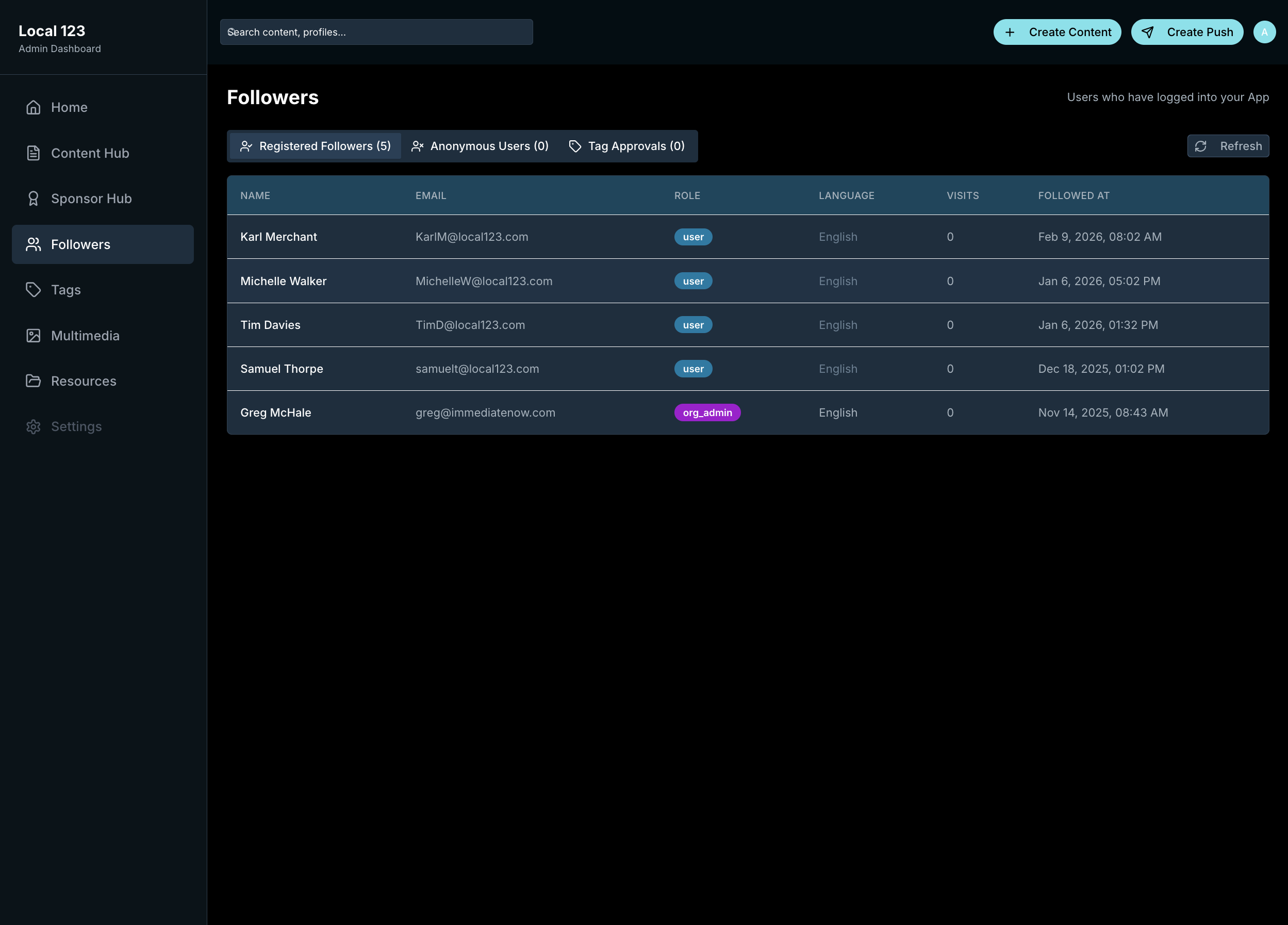1288x925 pixels.
Task: Click the date Nov 14, 2025, 08:43 AM
Action: point(1103,413)
